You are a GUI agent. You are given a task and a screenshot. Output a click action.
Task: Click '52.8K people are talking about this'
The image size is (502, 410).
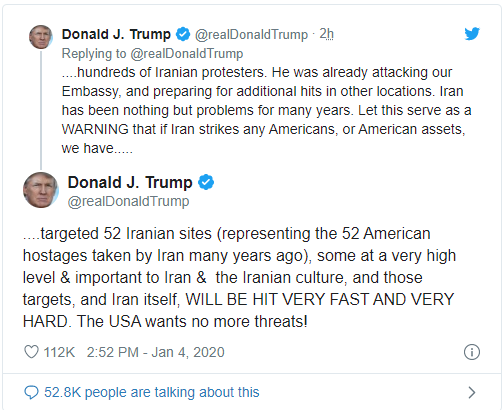[152, 392]
